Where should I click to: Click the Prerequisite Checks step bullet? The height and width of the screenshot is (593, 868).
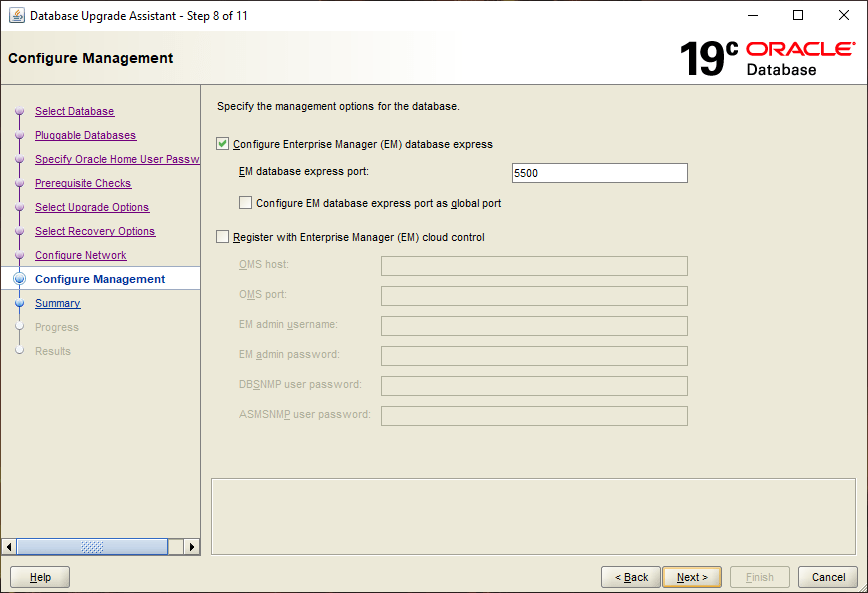pyautogui.click(x=20, y=183)
